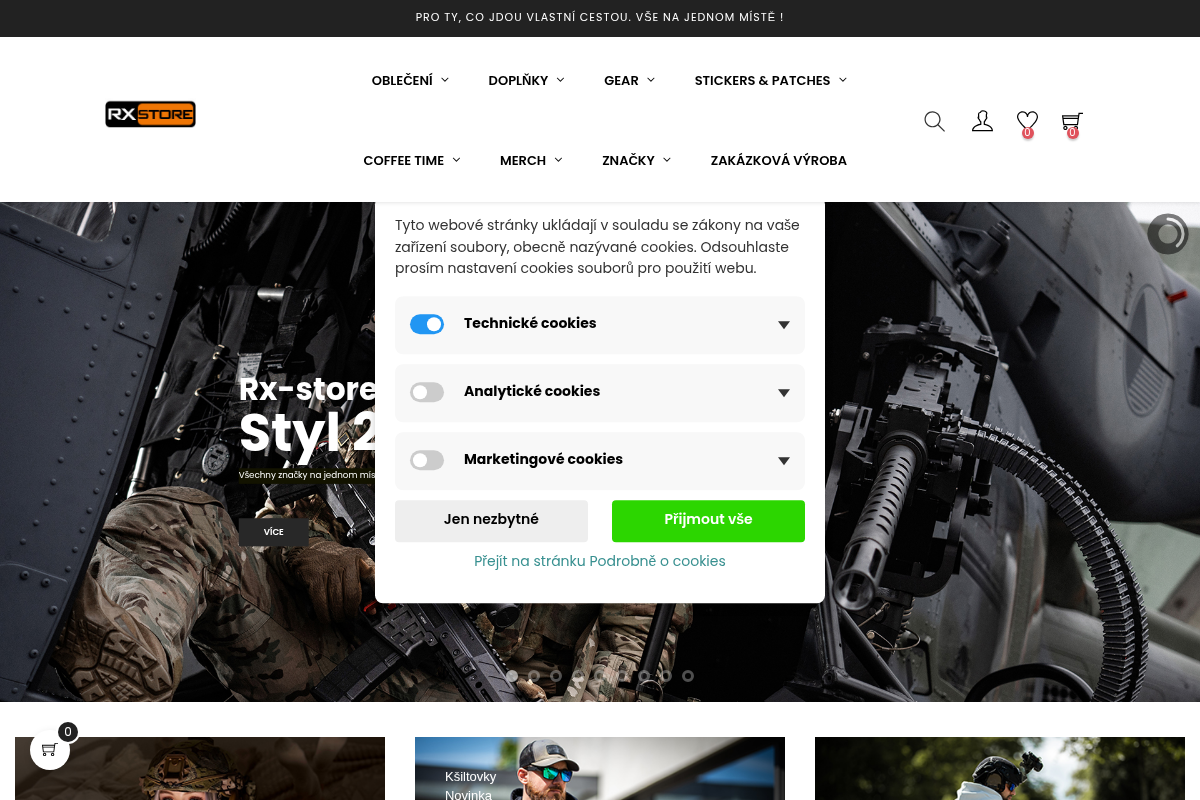The image size is (1200, 800).
Task: Click the circular loading icon on banner
Action: (1168, 234)
